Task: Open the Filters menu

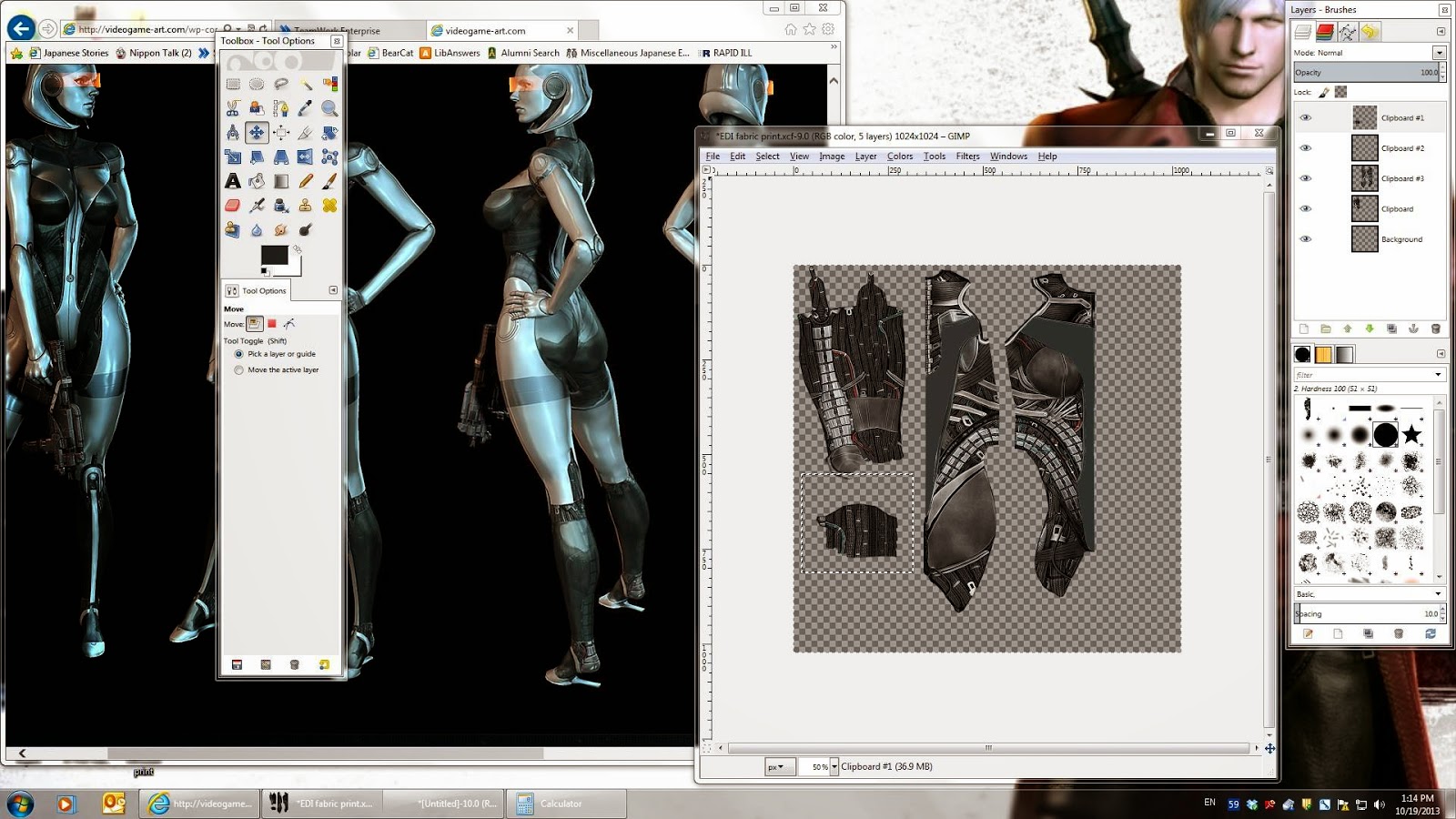Action: pyautogui.click(x=967, y=157)
